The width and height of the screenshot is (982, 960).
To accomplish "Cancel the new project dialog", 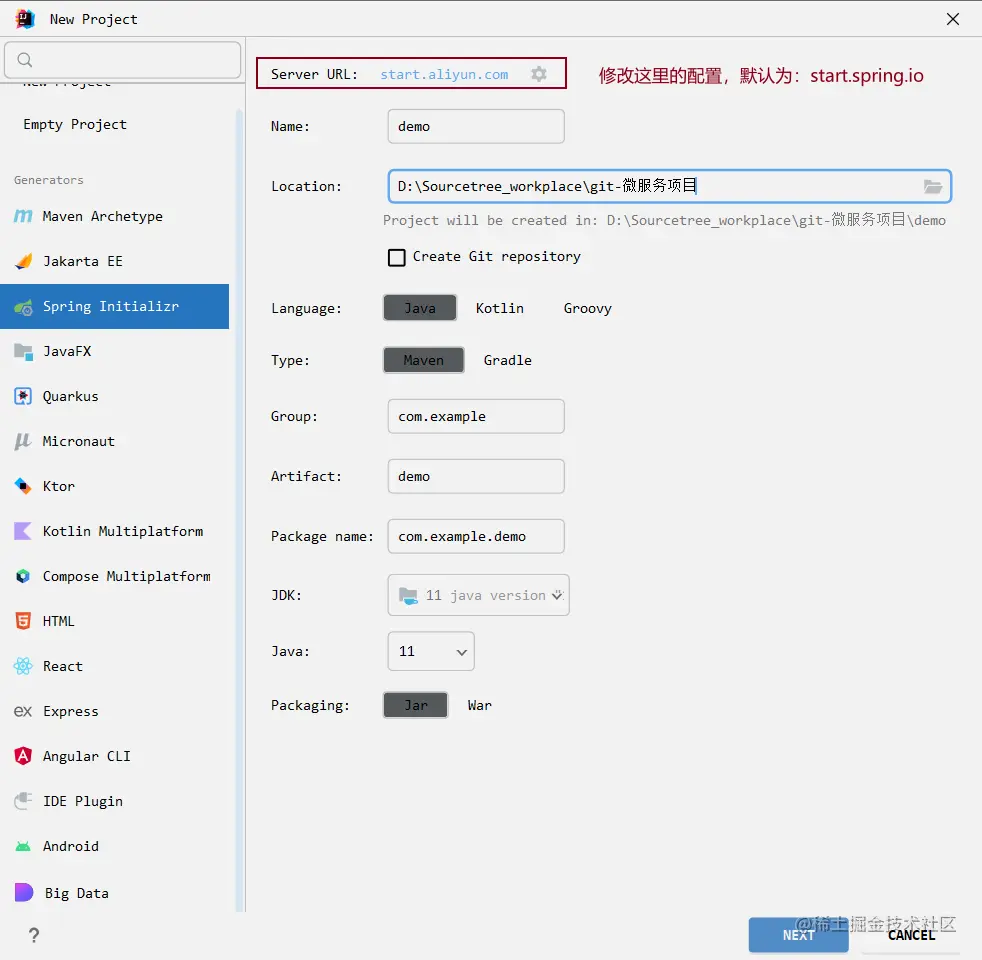I will (911, 935).
